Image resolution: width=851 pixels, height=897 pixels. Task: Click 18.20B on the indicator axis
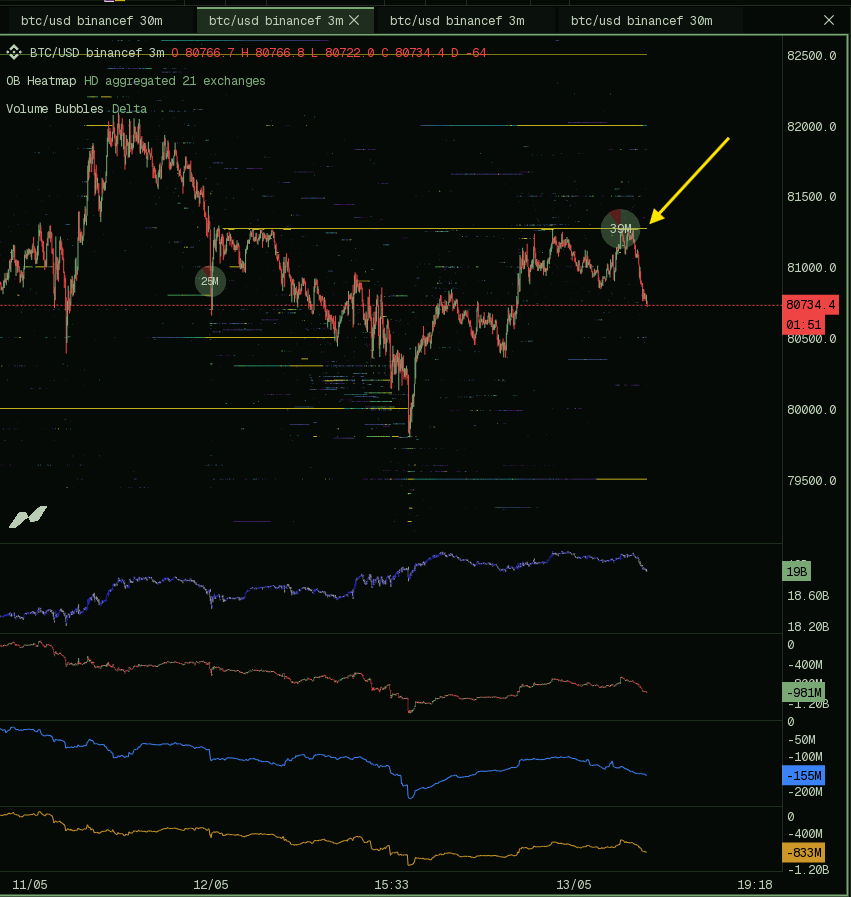[808, 627]
